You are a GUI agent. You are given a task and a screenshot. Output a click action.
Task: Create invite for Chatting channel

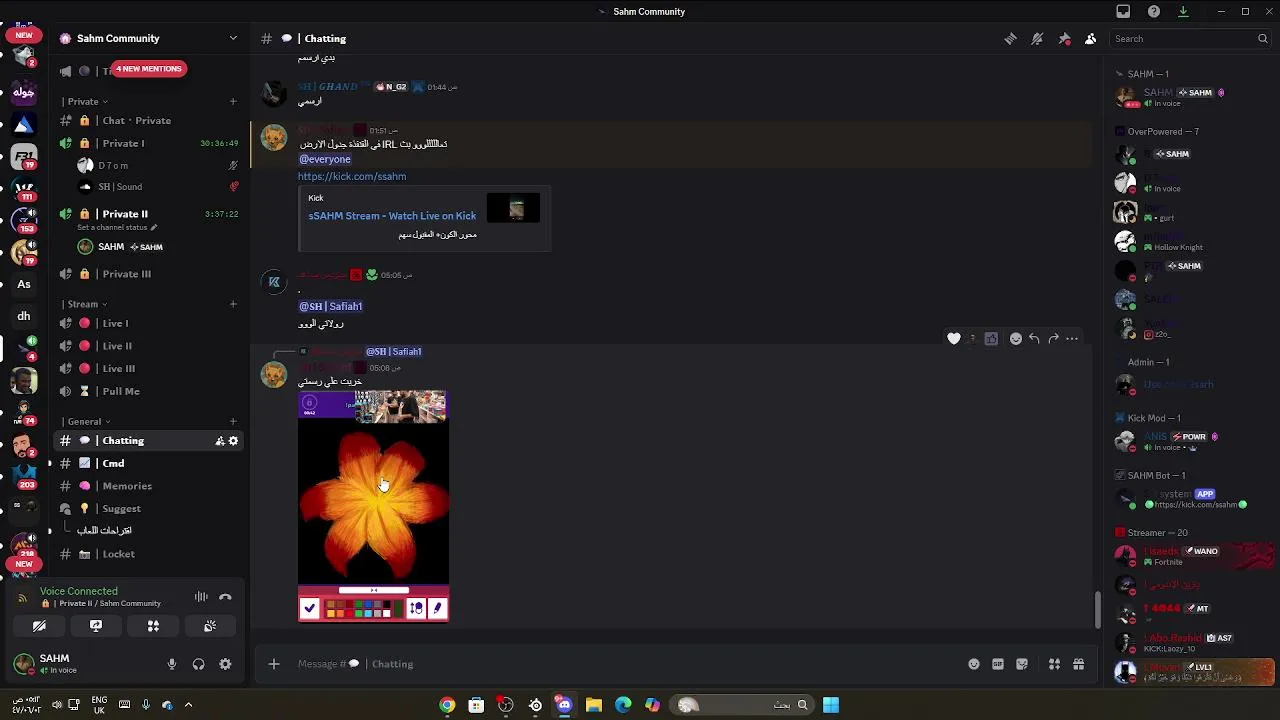click(219, 441)
